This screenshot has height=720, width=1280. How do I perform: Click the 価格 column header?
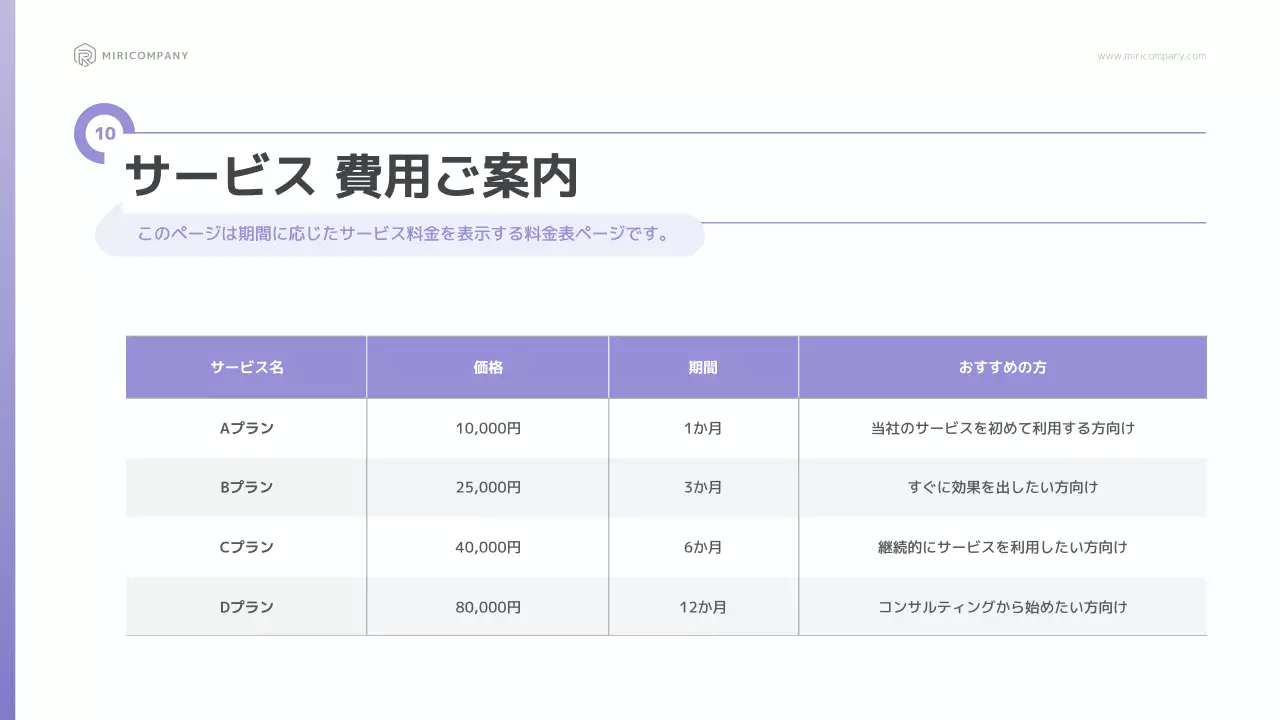coord(487,366)
